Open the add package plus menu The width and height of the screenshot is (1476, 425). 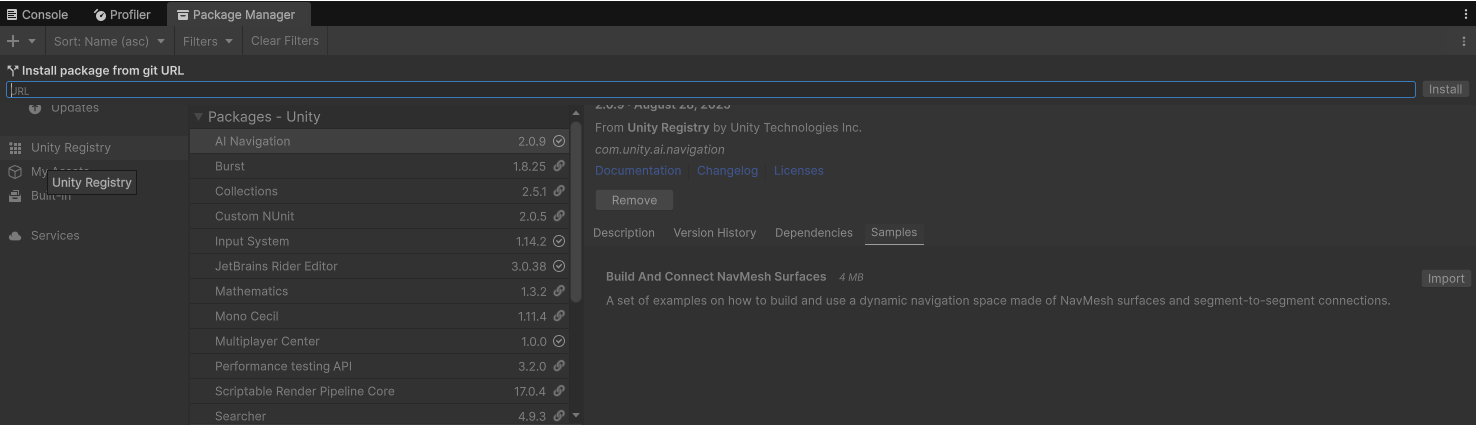(13, 41)
